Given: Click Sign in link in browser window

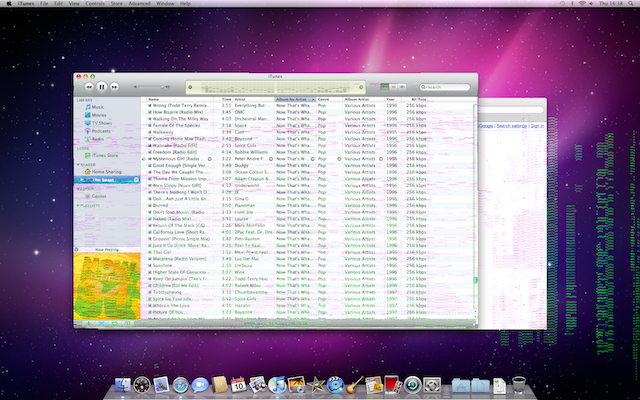Looking at the screenshot, I should (537, 126).
